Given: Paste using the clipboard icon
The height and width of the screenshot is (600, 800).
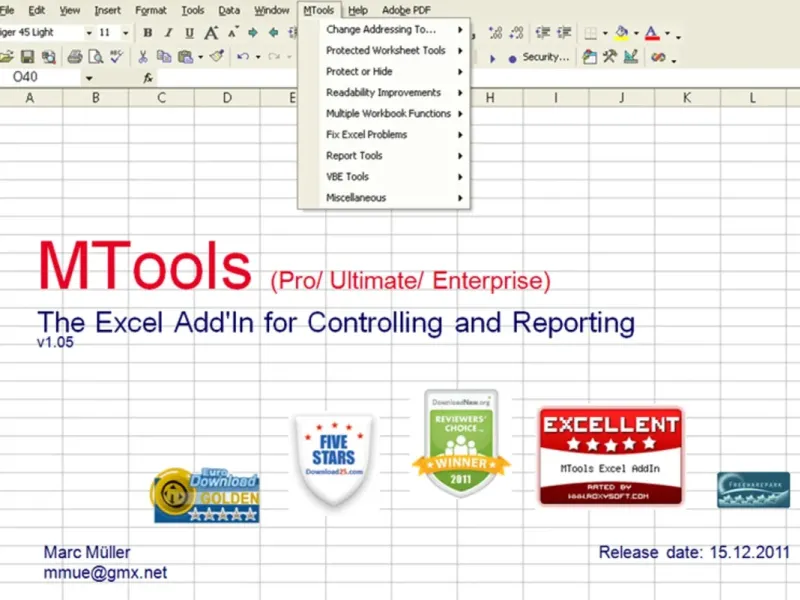Looking at the screenshot, I should click(185, 57).
